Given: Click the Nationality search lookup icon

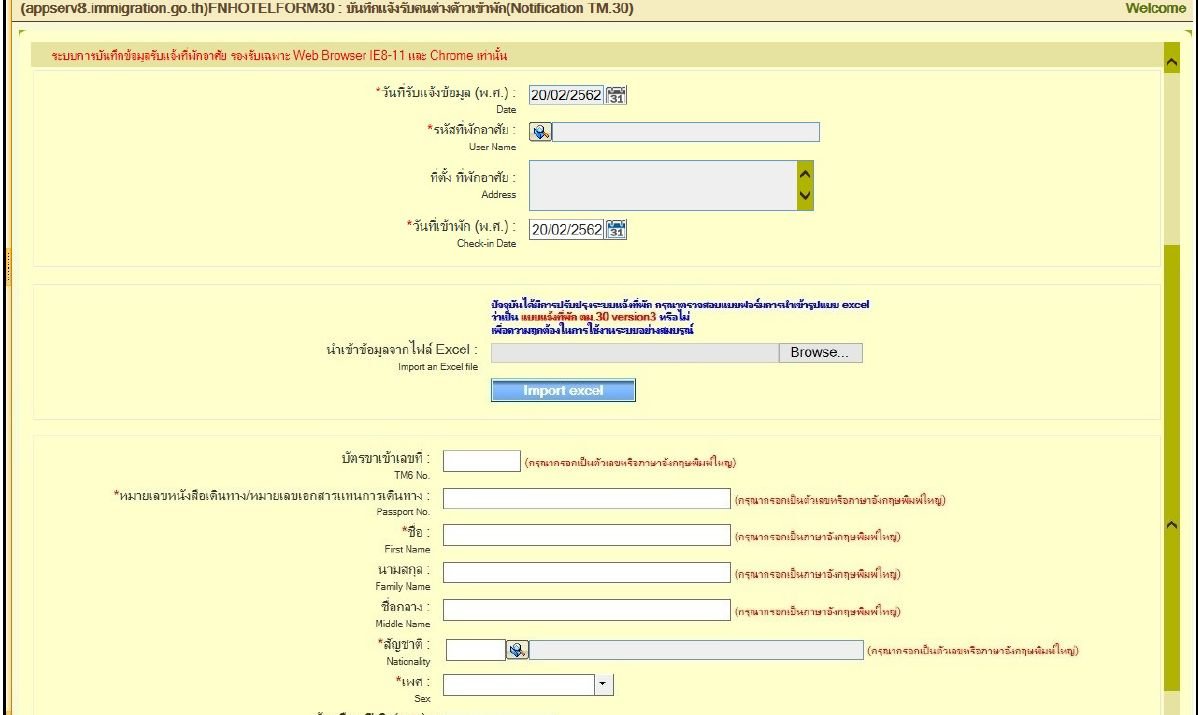Looking at the screenshot, I should click(x=517, y=650).
